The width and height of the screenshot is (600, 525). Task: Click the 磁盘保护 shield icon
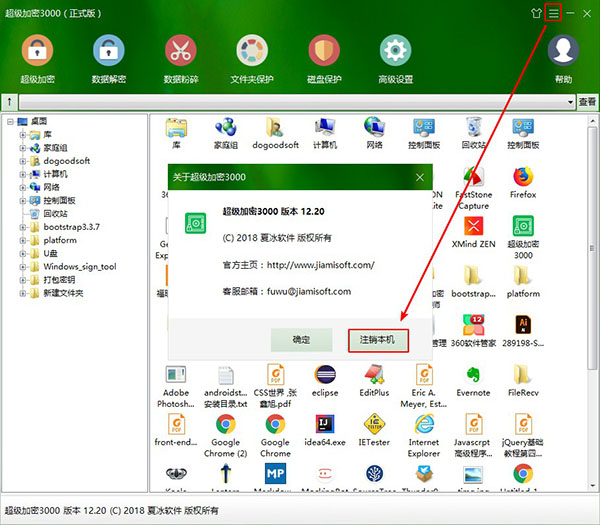tap(324, 51)
